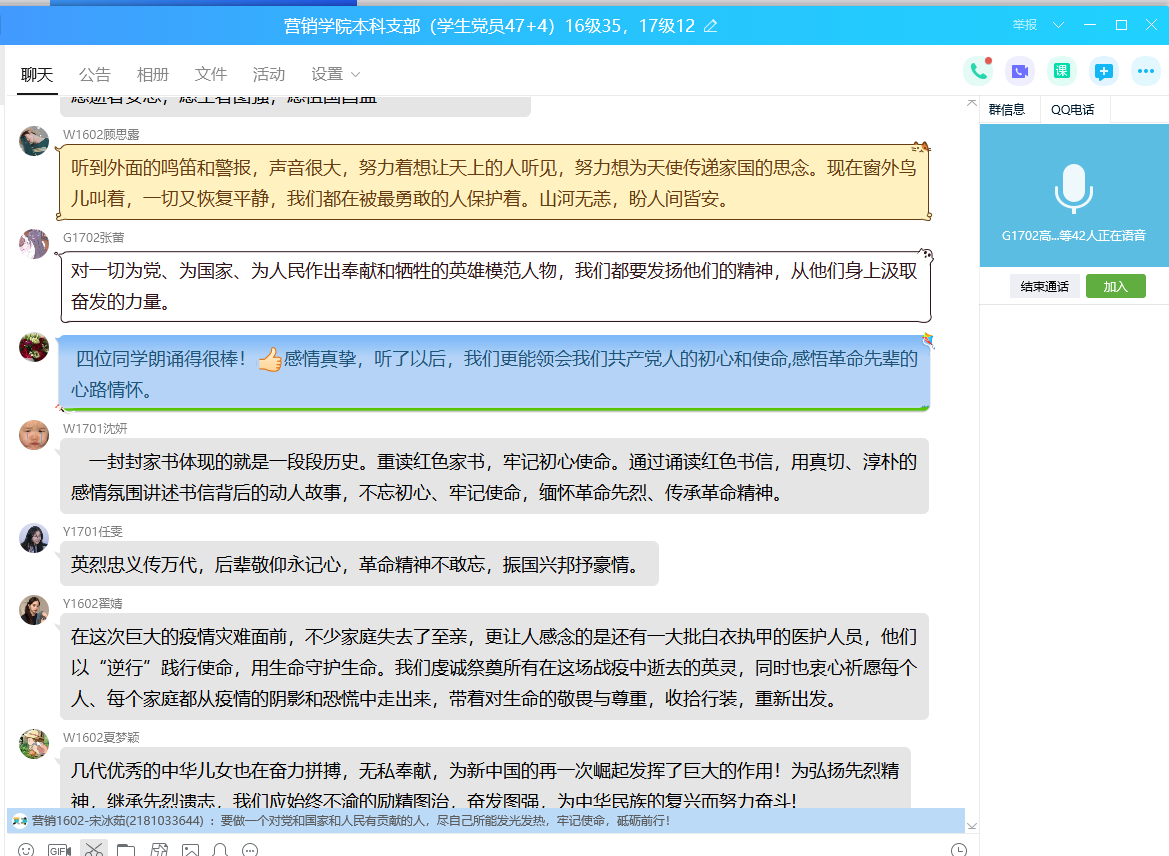Click the green 加入 join call button
This screenshot has height=856, width=1169.
point(1115,286)
